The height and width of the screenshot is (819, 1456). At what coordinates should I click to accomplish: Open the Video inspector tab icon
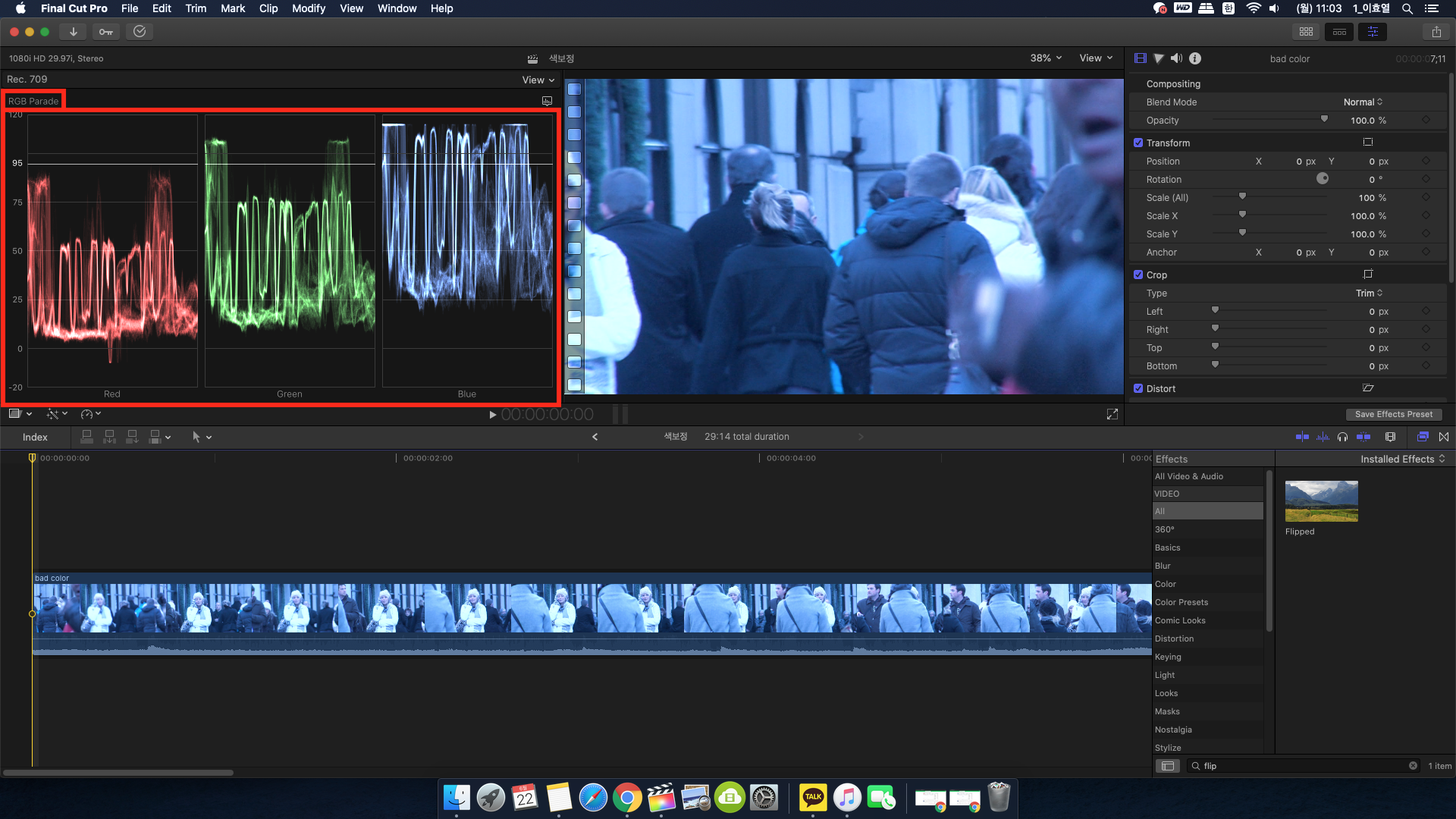1140,58
